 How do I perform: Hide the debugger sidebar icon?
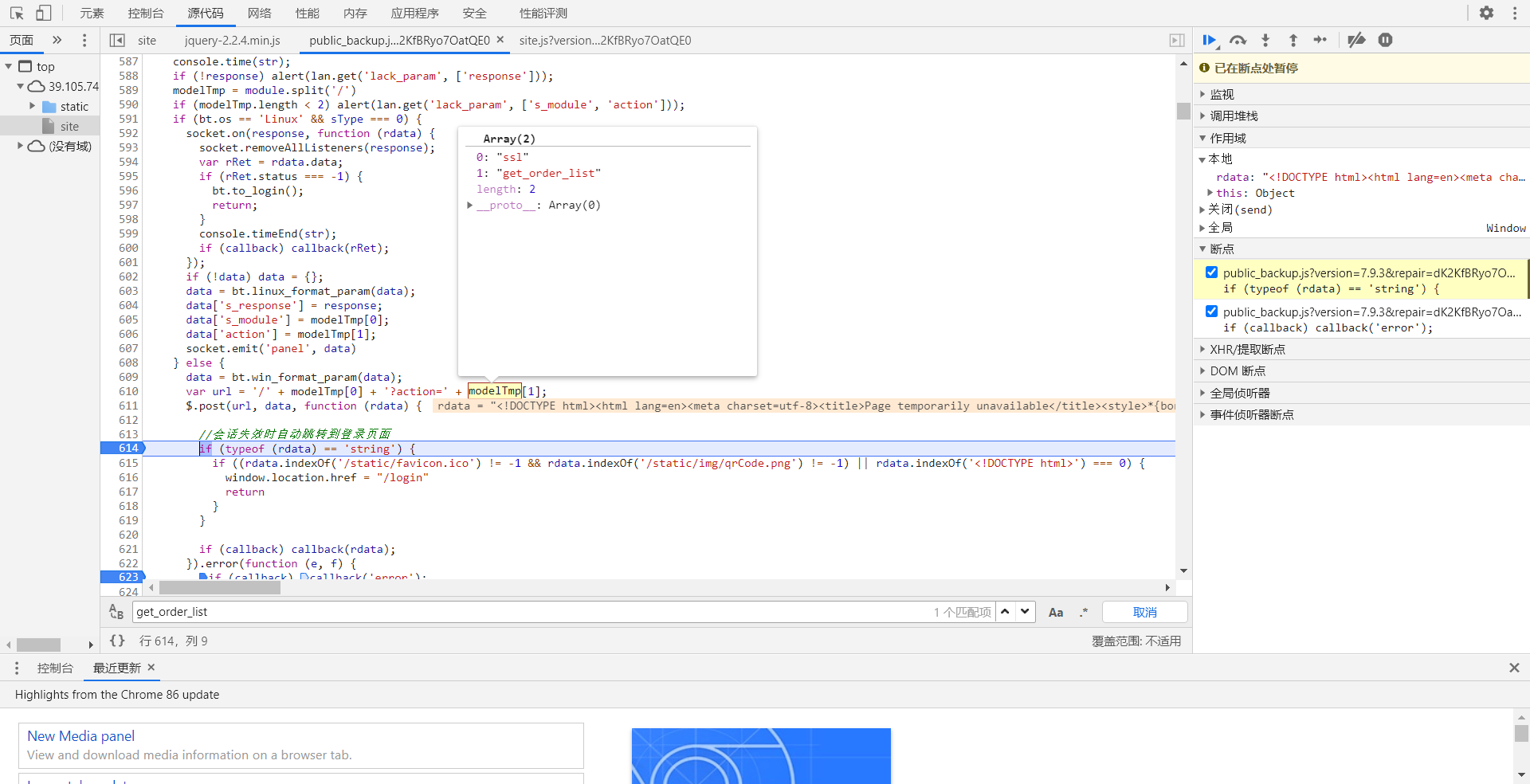tap(1177, 40)
